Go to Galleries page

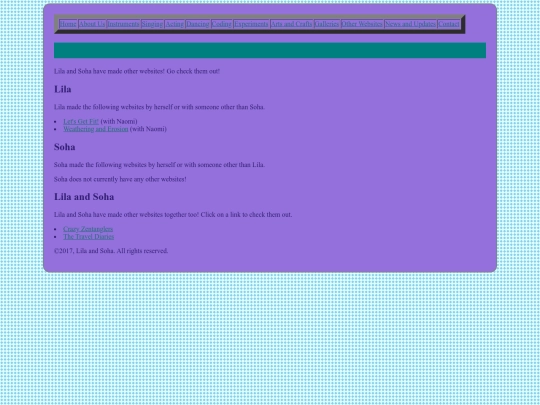coord(326,24)
